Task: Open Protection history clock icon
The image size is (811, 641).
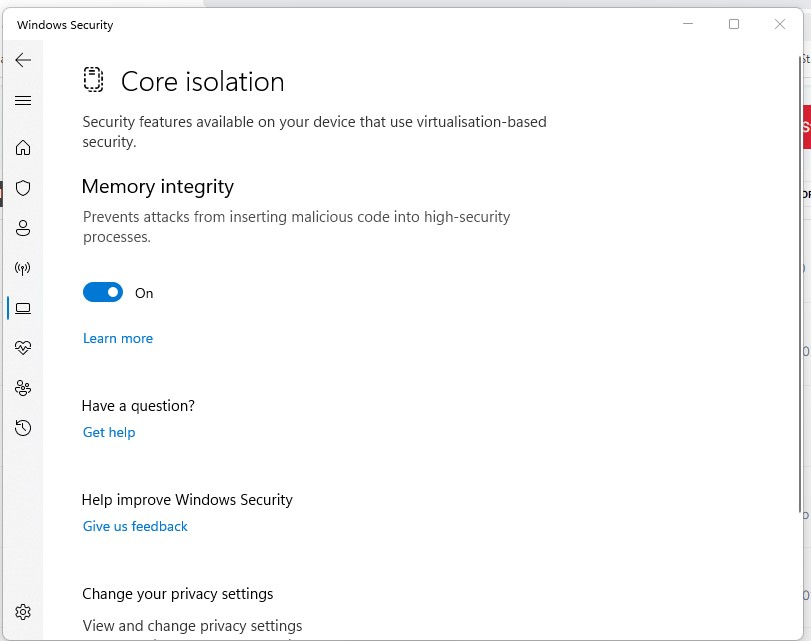Action: (x=23, y=428)
